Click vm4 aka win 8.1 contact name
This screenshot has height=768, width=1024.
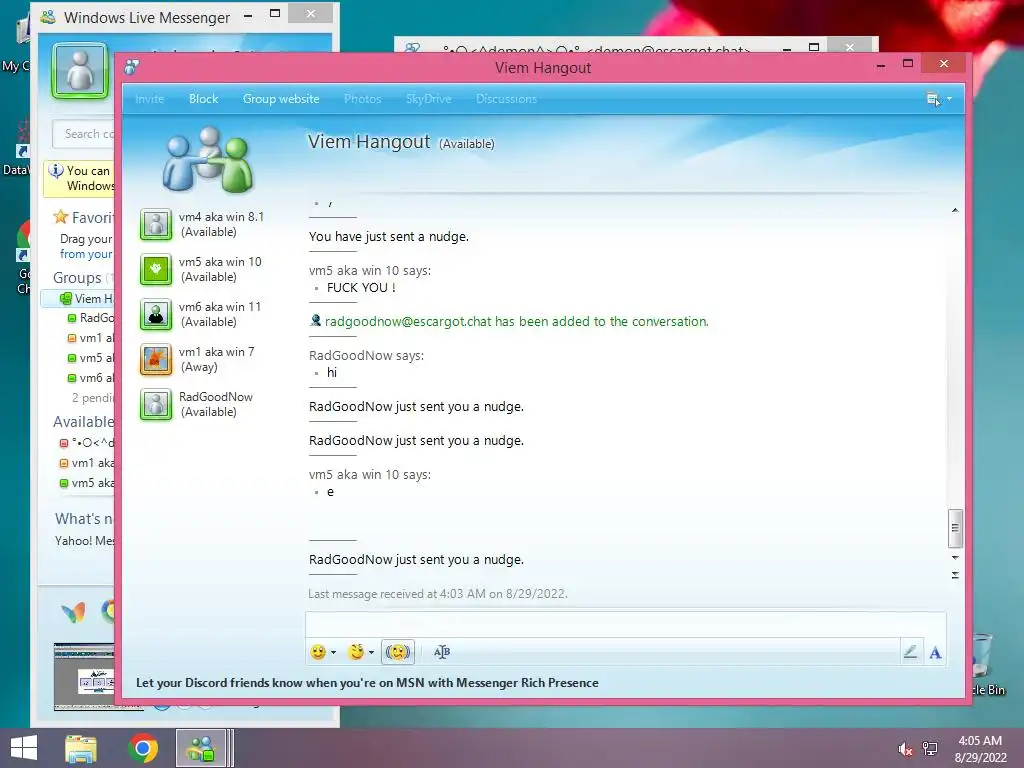(x=221, y=217)
